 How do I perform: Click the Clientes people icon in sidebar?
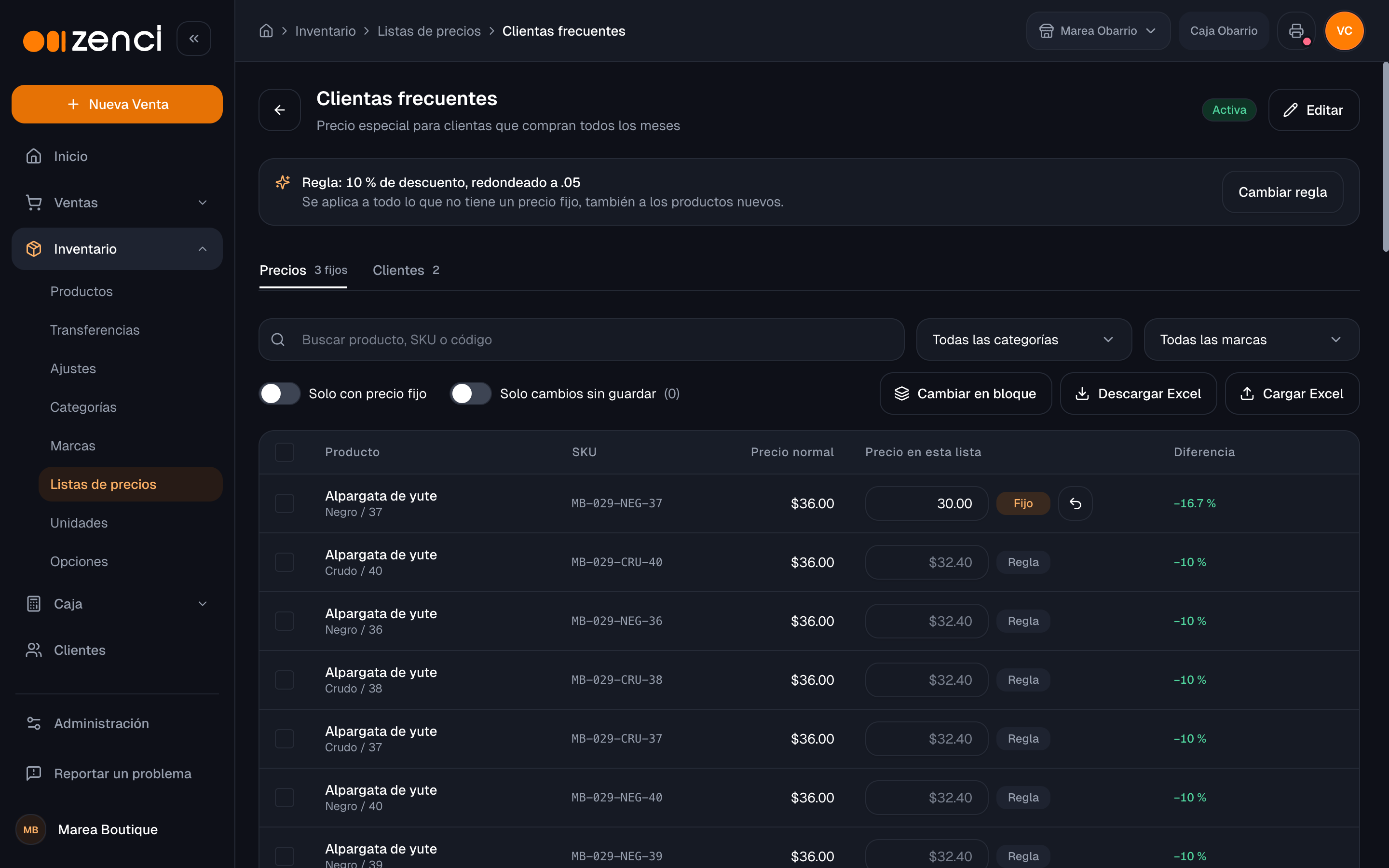[x=34, y=651]
